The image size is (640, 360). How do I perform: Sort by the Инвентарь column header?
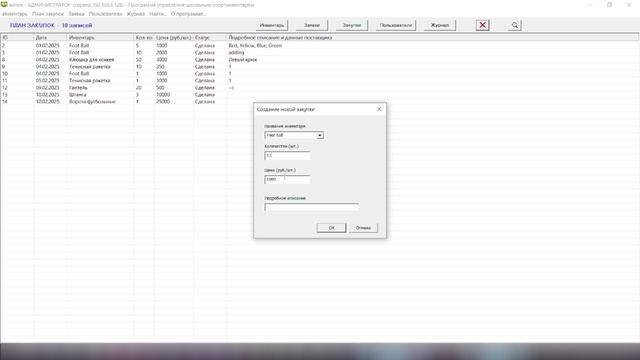coord(100,38)
